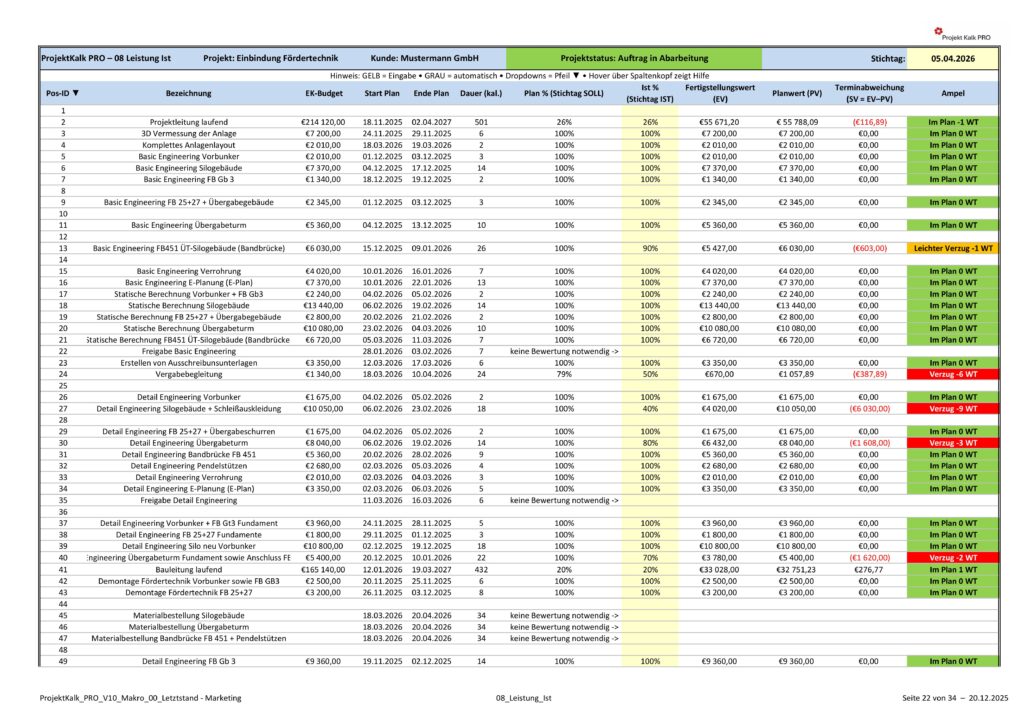Click the red Verzug -9 WT status cell
This screenshot has height=724, width=1024.
pyautogui.click(x=952, y=408)
